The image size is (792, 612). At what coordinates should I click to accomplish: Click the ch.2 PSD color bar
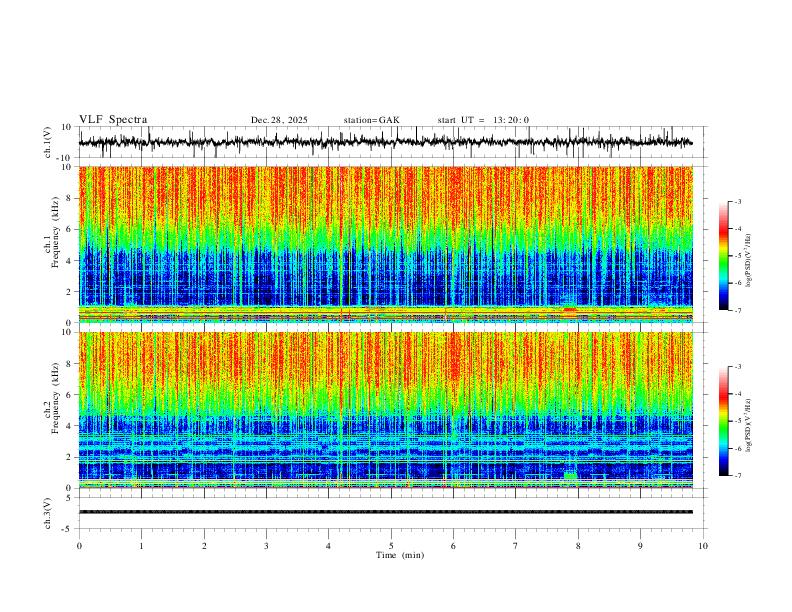724,421
